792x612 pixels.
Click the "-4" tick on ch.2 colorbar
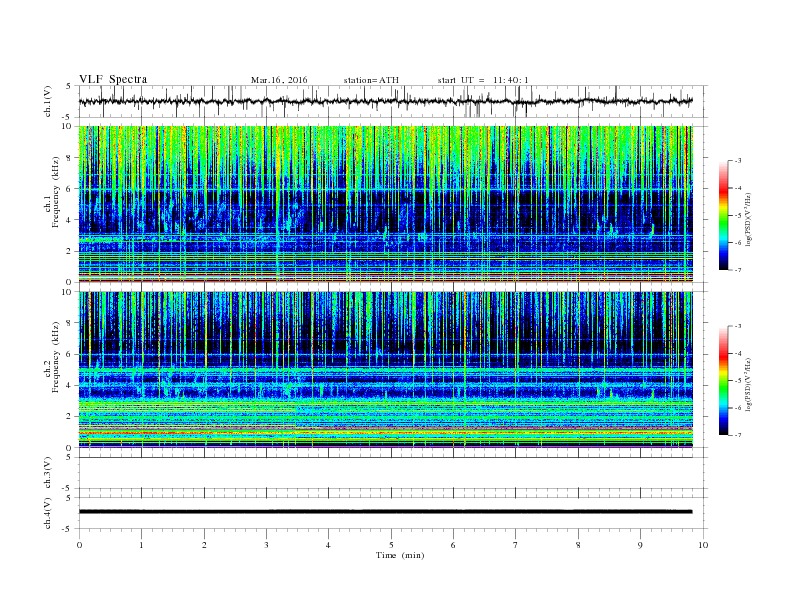(x=738, y=354)
